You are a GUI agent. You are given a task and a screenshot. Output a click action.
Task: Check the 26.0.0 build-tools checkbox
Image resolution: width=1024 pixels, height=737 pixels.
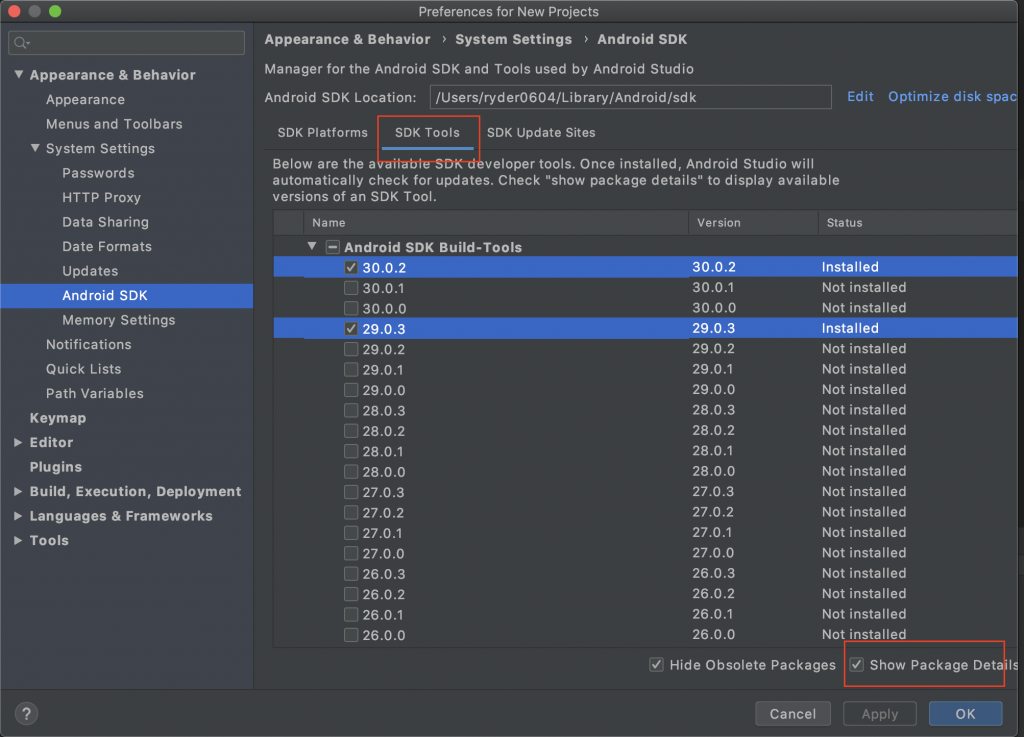point(351,635)
